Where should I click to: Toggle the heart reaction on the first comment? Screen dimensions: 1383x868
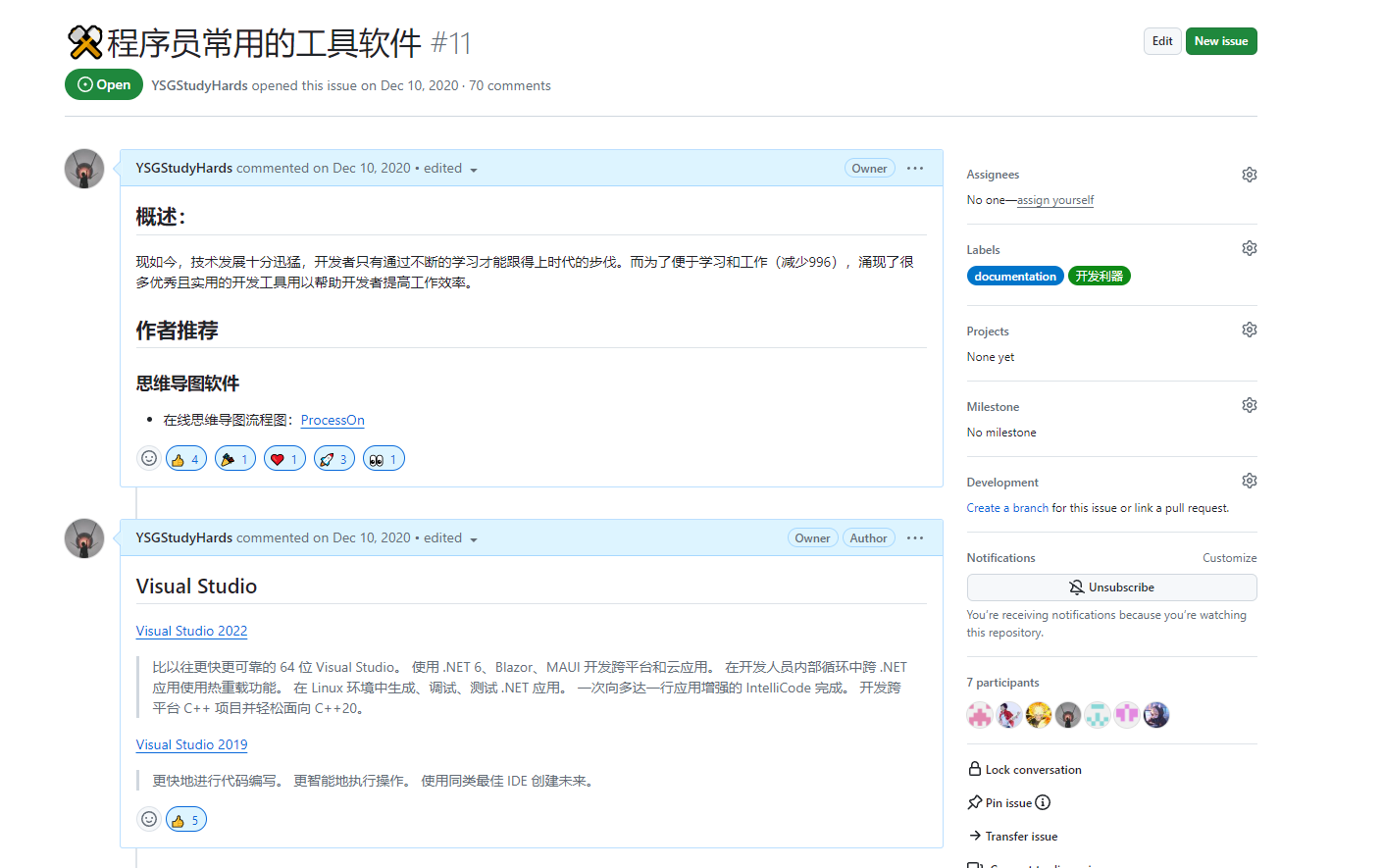click(284, 457)
